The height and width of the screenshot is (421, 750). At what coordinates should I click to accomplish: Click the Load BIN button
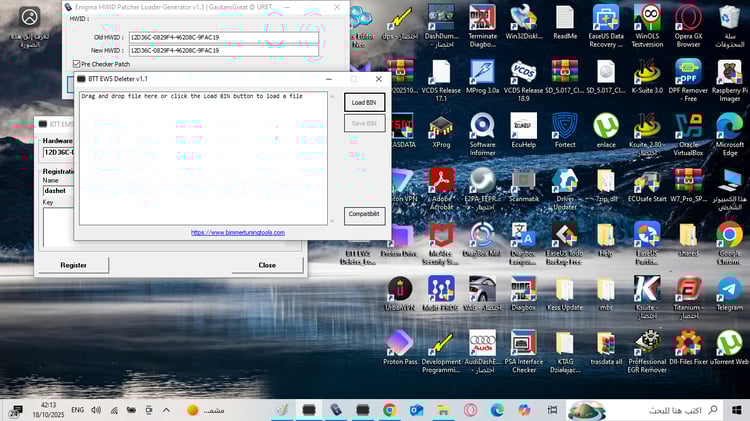click(364, 102)
